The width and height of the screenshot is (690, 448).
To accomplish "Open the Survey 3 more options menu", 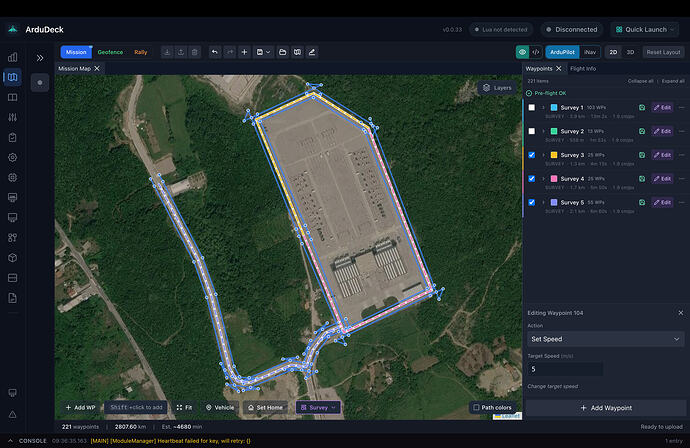I will pyautogui.click(x=682, y=155).
